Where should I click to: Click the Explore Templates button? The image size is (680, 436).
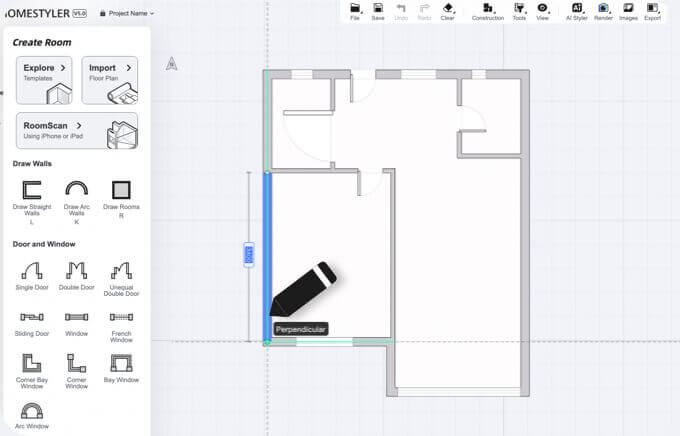click(x=44, y=80)
